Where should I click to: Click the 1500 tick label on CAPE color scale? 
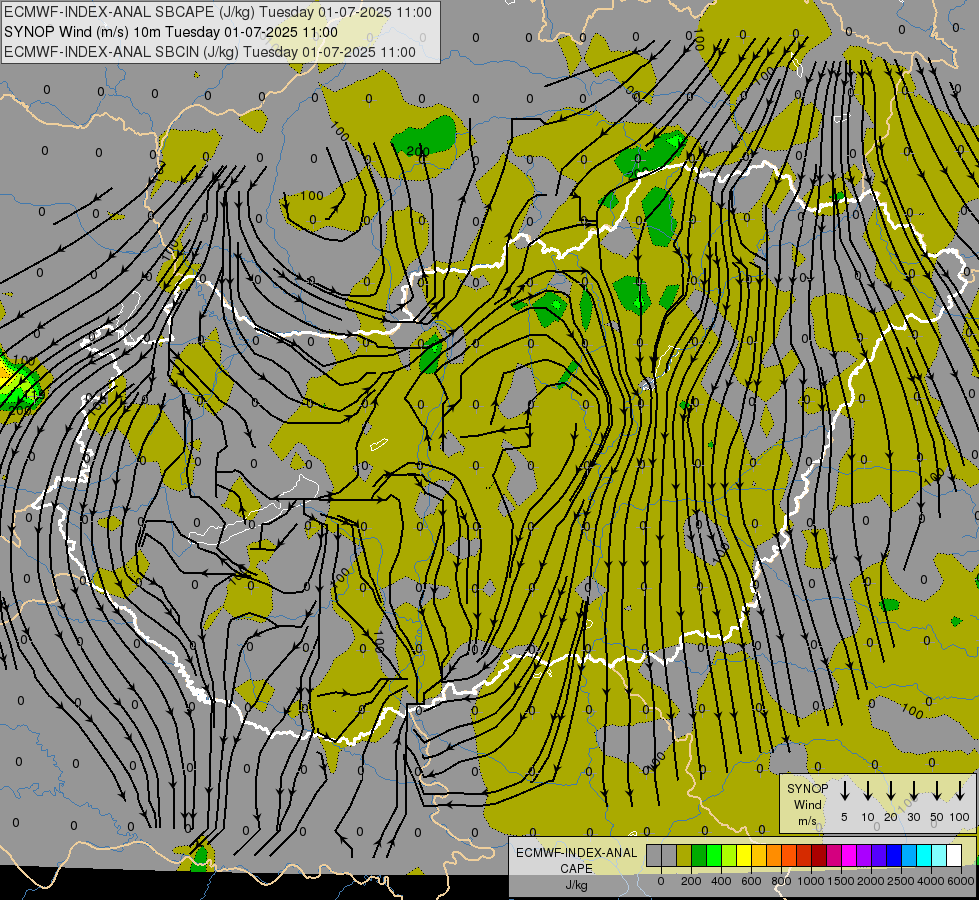click(841, 881)
